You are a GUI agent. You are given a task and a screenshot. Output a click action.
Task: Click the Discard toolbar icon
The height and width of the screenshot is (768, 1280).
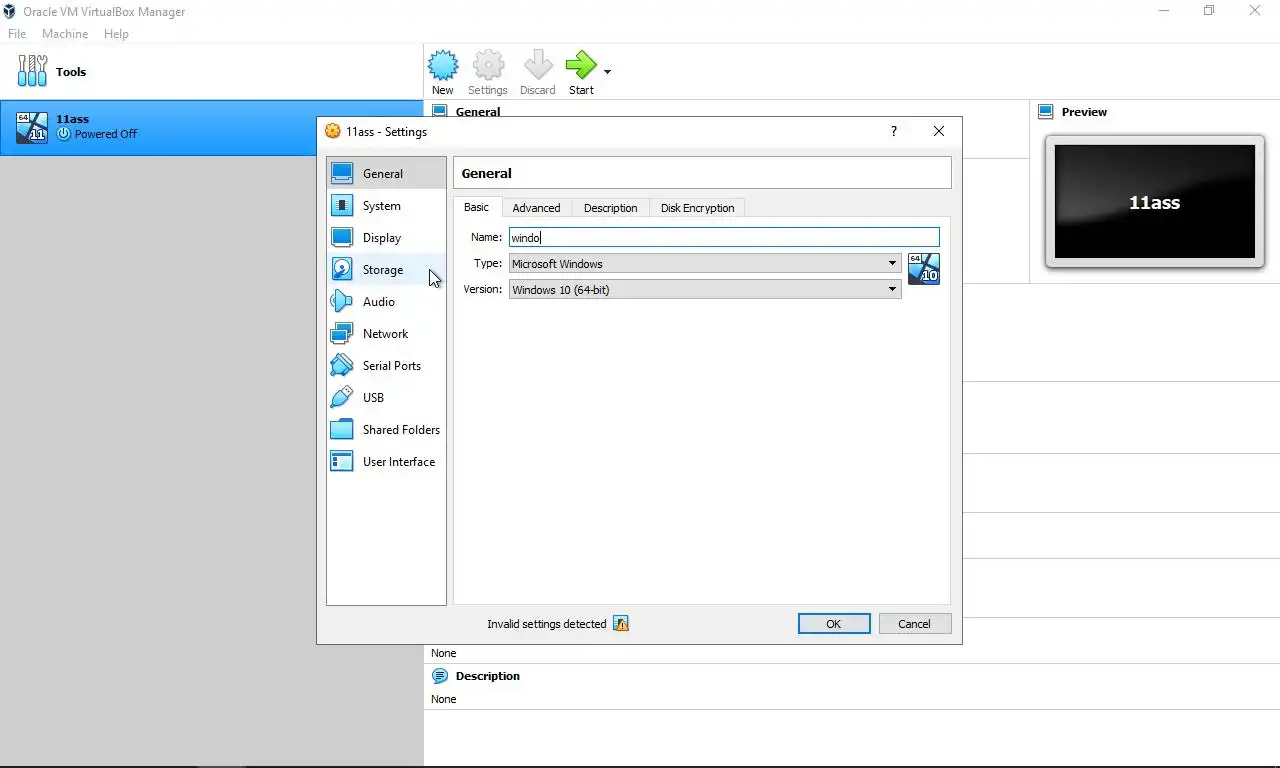coord(538,66)
